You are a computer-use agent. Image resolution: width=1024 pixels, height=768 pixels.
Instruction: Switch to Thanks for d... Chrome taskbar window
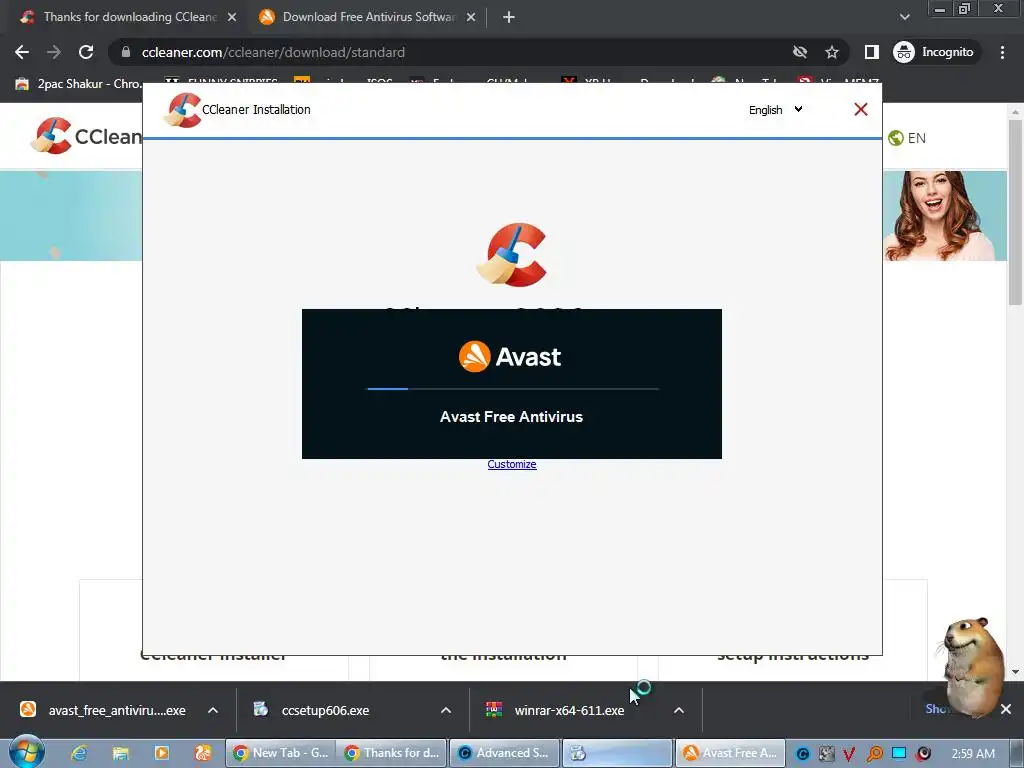[x=392, y=753]
